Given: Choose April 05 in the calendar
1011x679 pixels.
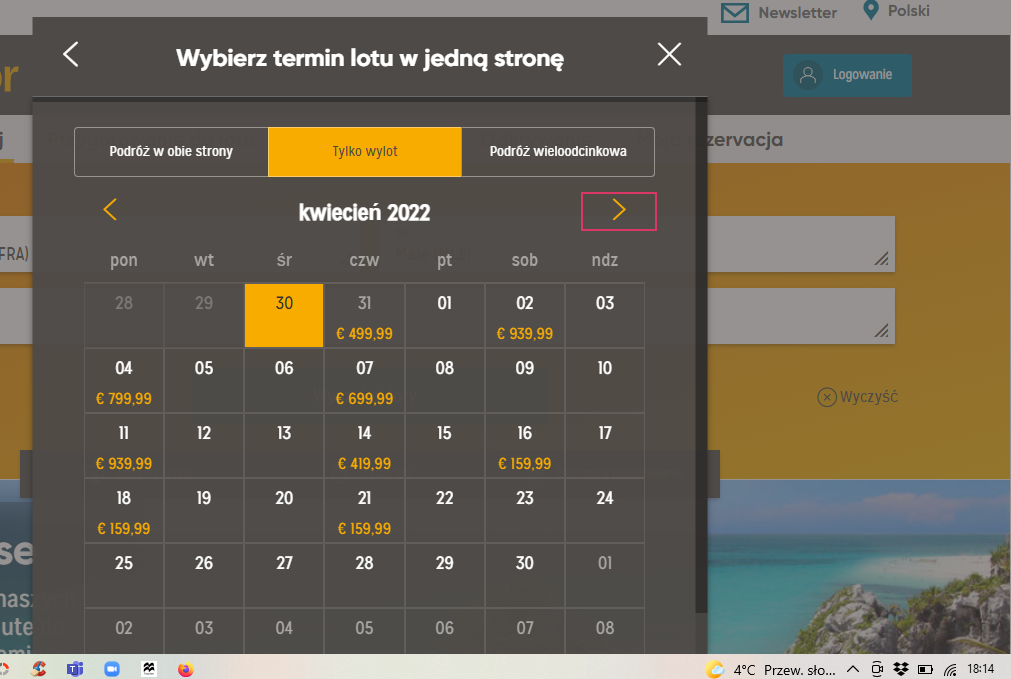Looking at the screenshot, I should click(204, 380).
